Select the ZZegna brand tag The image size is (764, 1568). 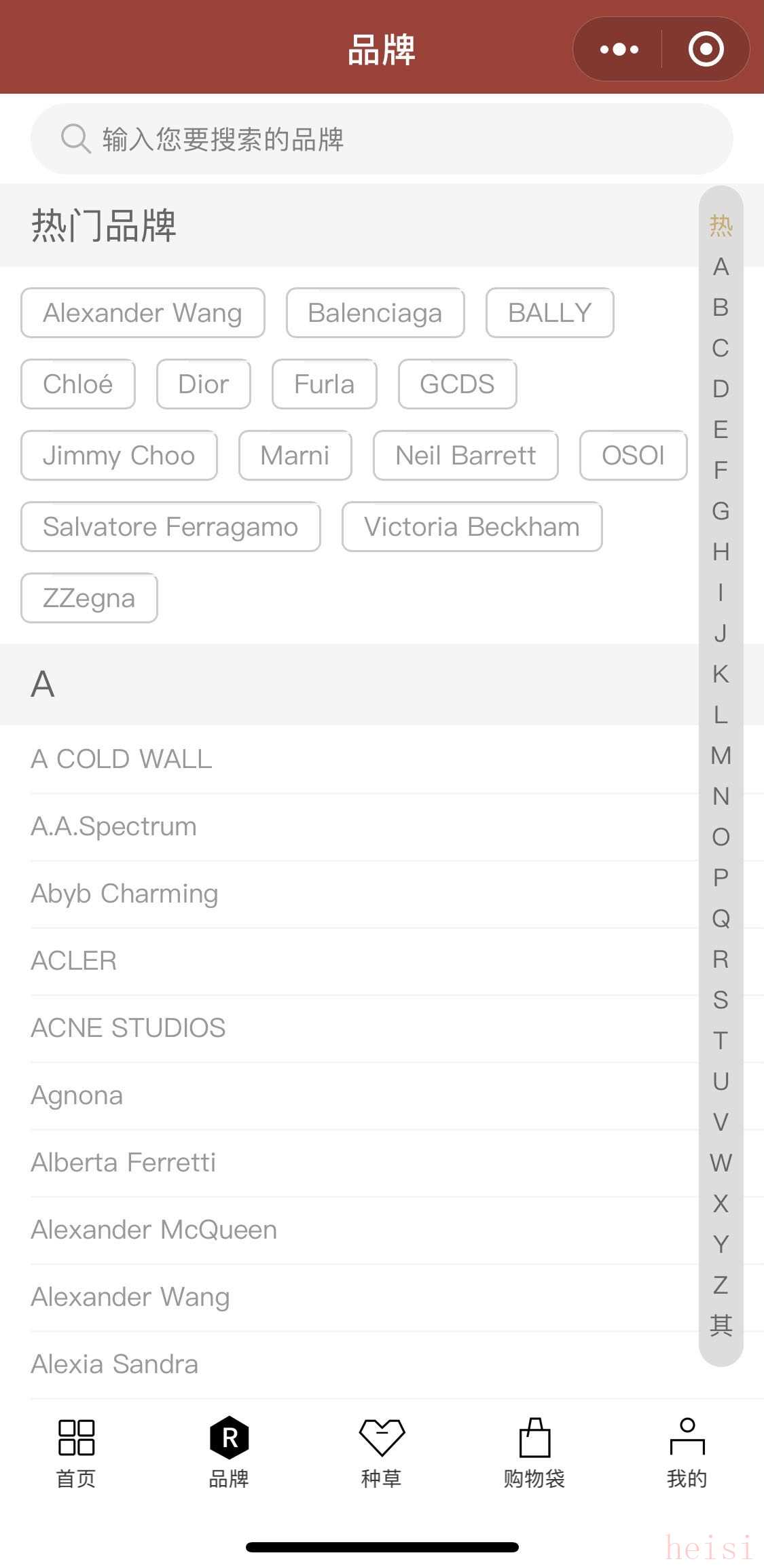click(x=89, y=598)
